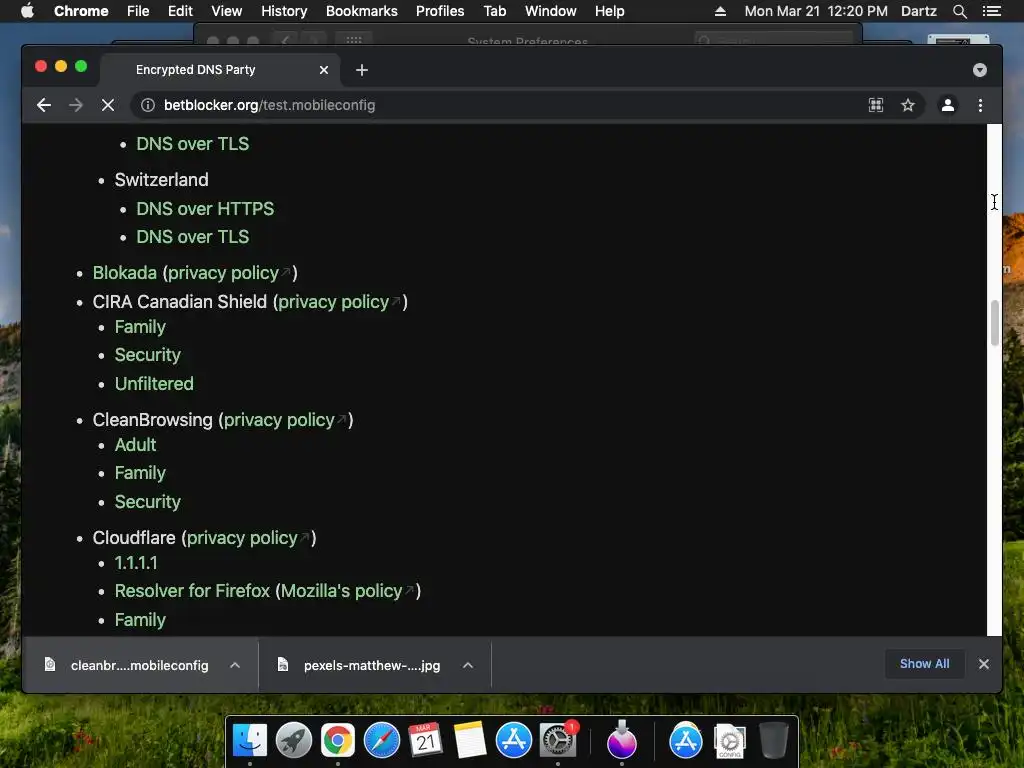The width and height of the screenshot is (1024, 768).
Task: Open CIRA Canadian Shield Family profile
Action: pos(140,327)
